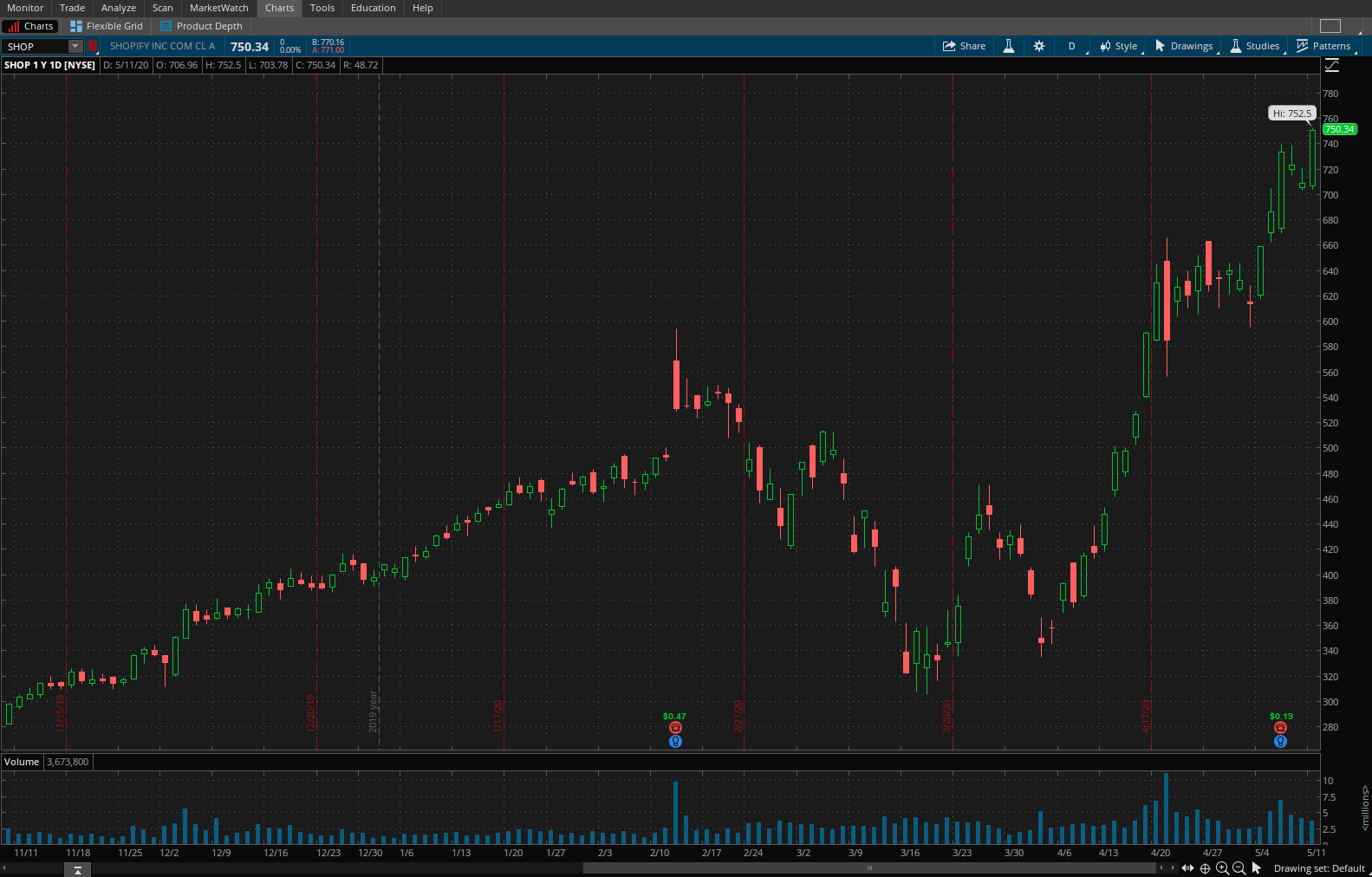Open the Monitor tab
Image resolution: width=1372 pixels, height=877 pixels.
point(25,8)
